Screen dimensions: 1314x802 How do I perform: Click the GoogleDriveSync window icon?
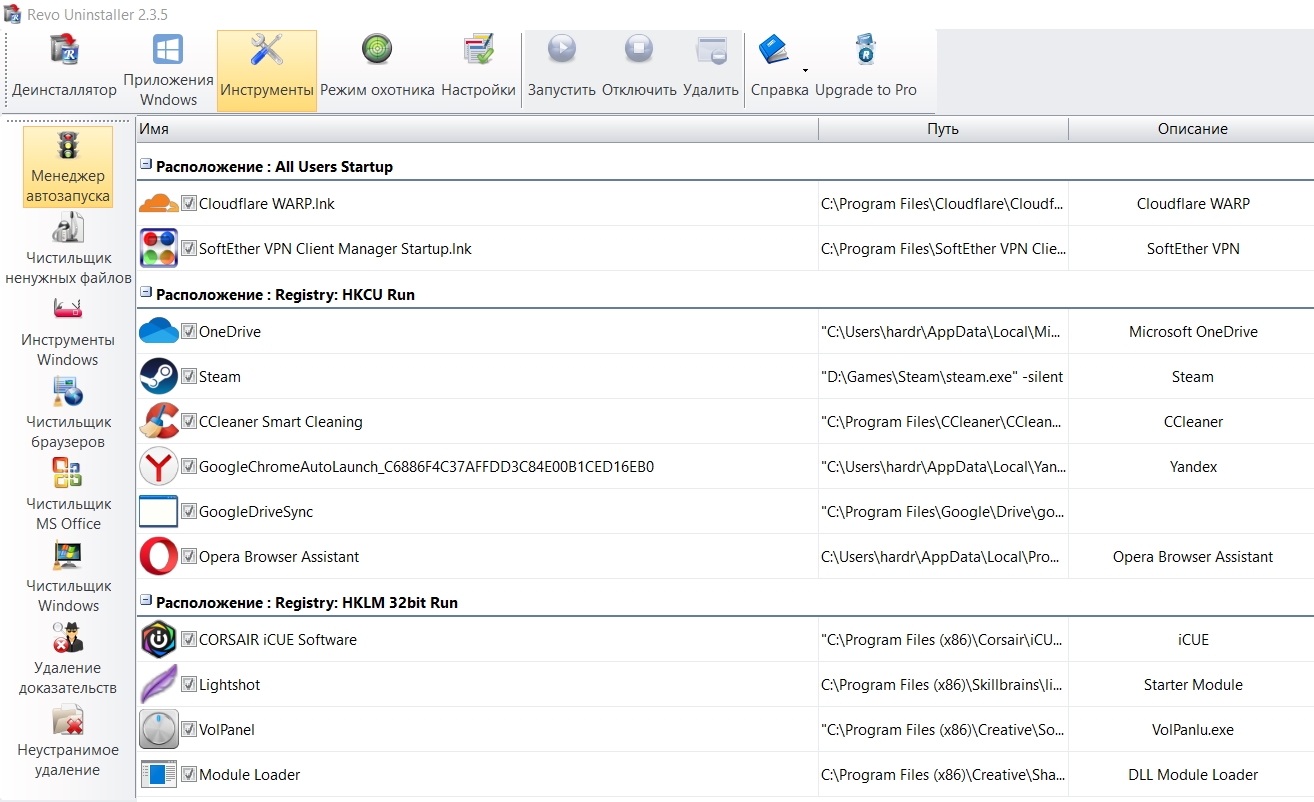(x=159, y=511)
